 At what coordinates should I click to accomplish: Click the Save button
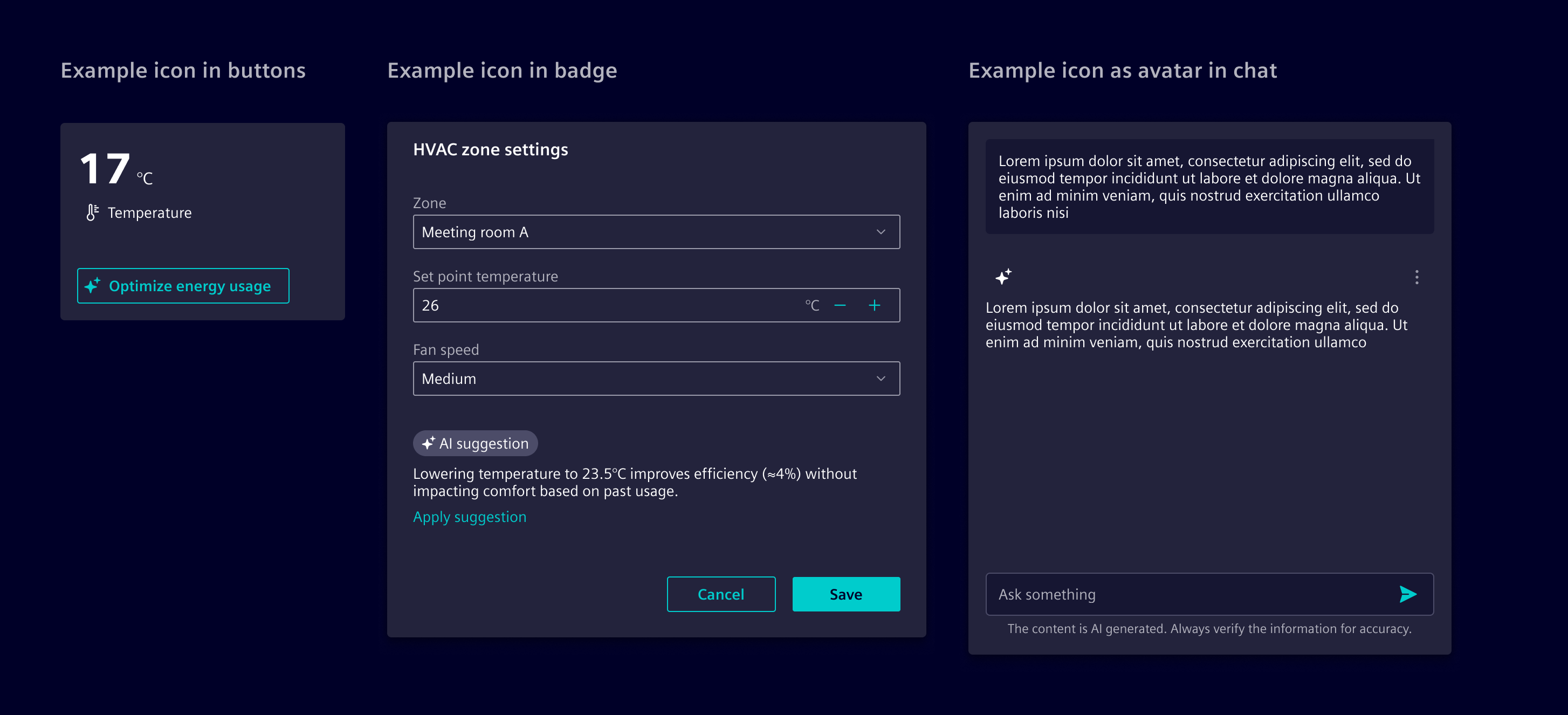(846, 594)
